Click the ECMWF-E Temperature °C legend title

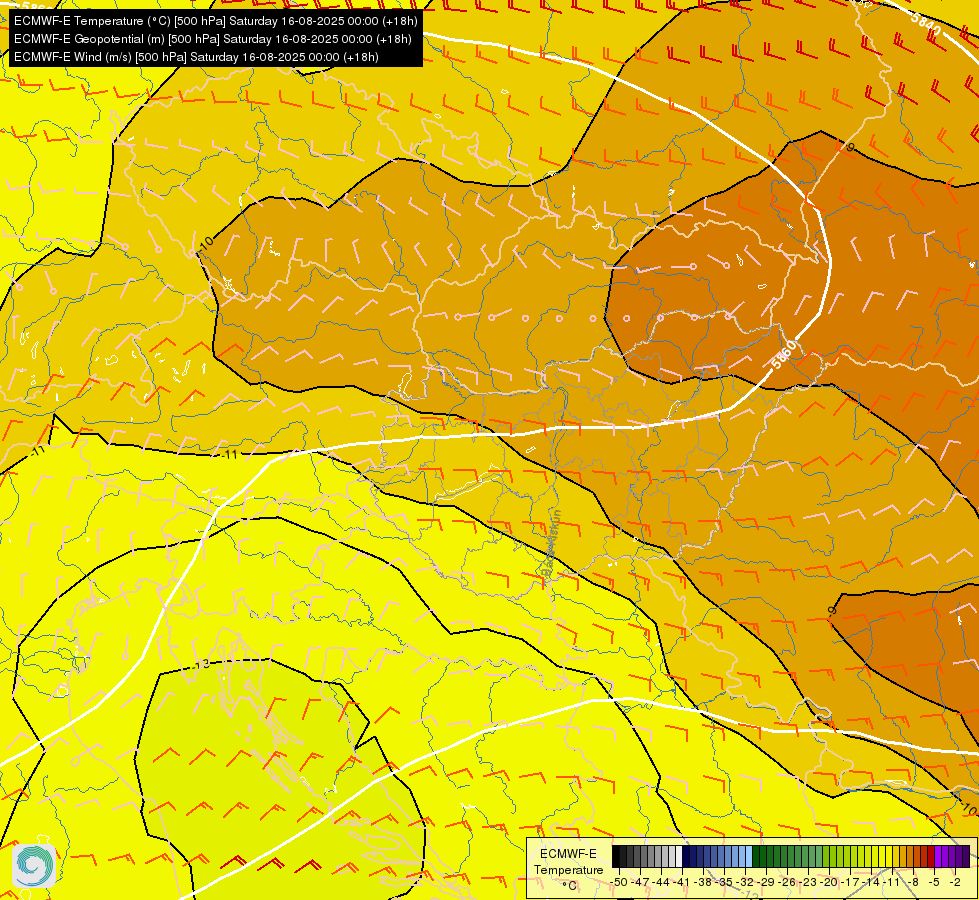click(x=569, y=869)
